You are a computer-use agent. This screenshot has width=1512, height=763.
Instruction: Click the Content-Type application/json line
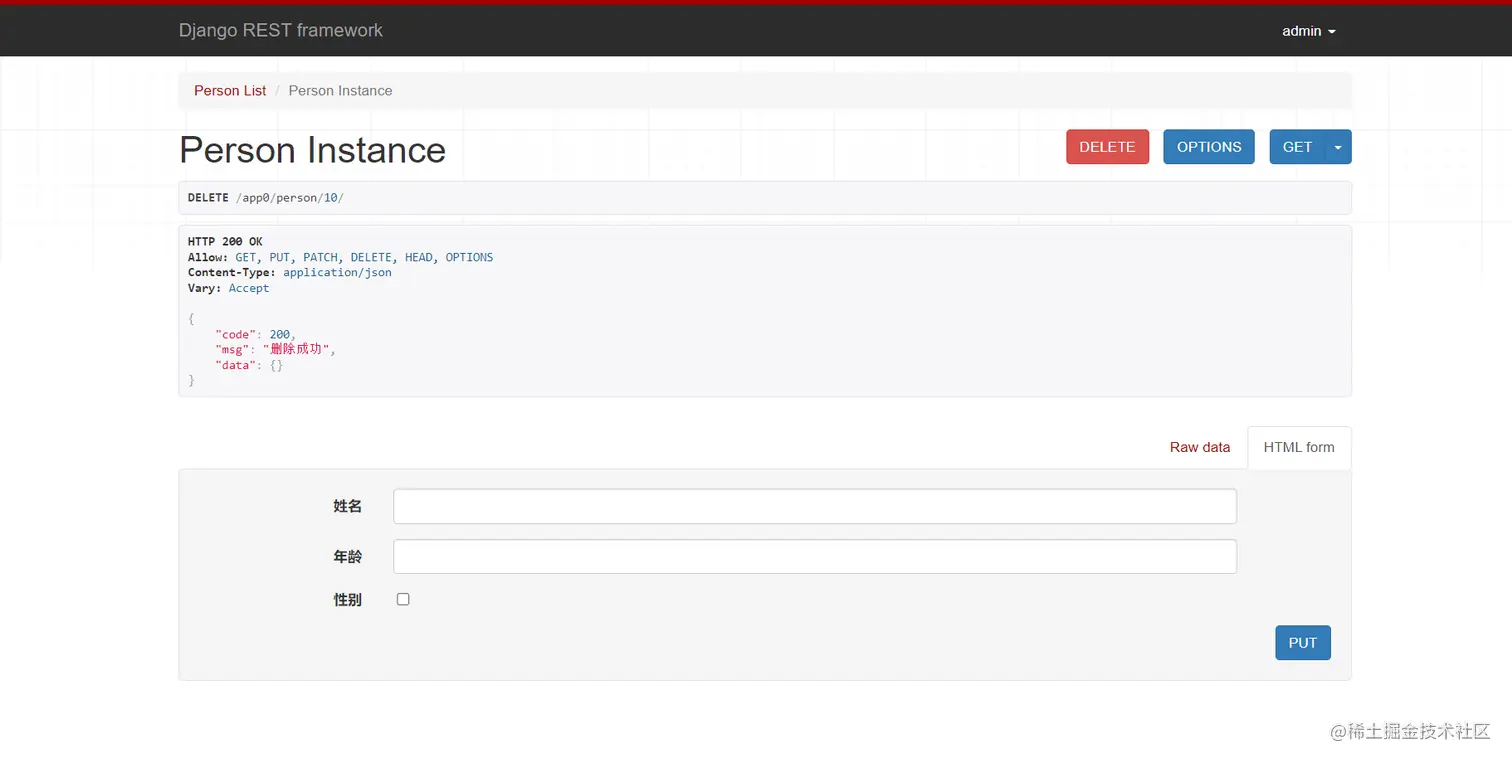pyautogui.click(x=290, y=272)
